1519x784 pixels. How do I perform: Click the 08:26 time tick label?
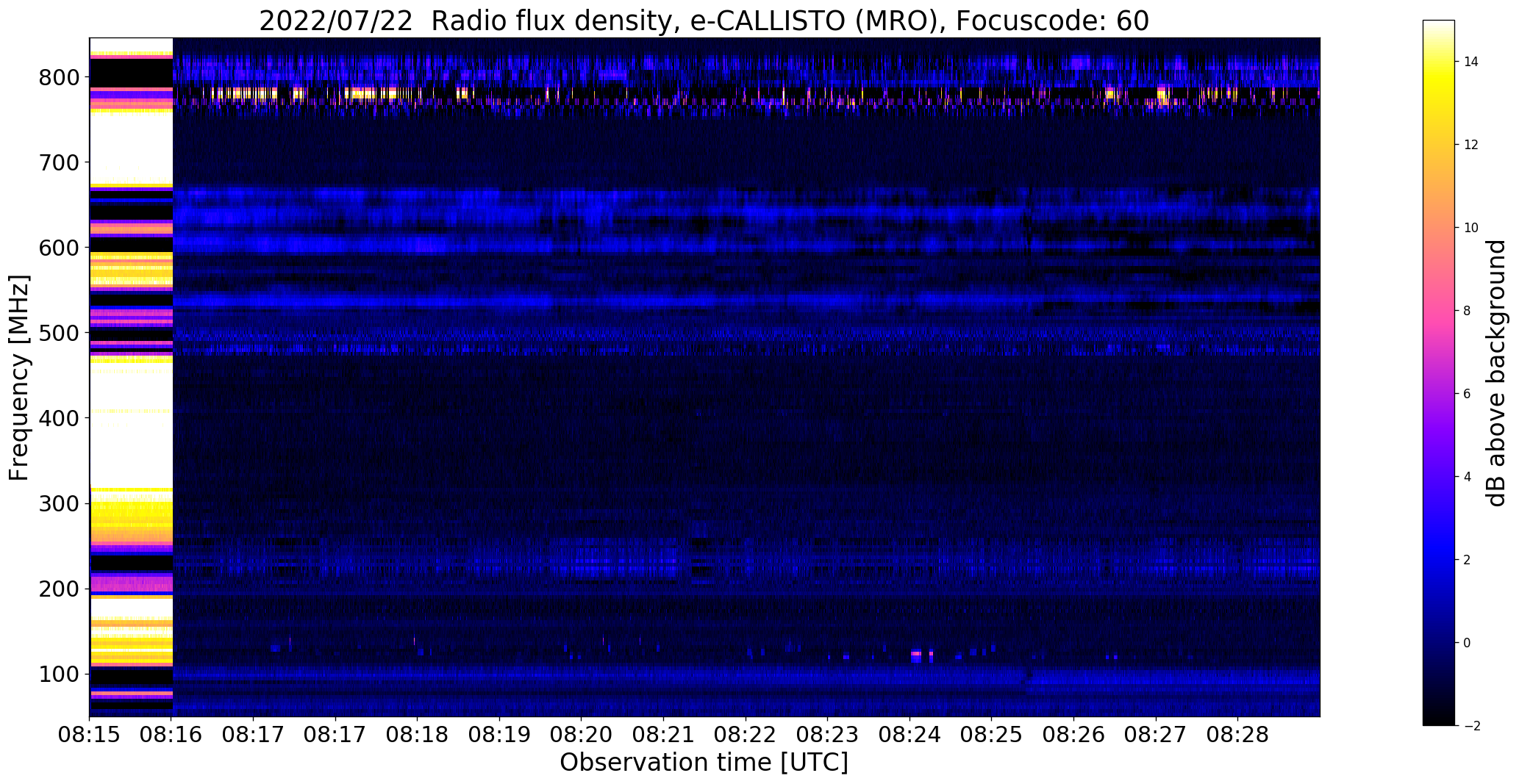tap(1073, 735)
